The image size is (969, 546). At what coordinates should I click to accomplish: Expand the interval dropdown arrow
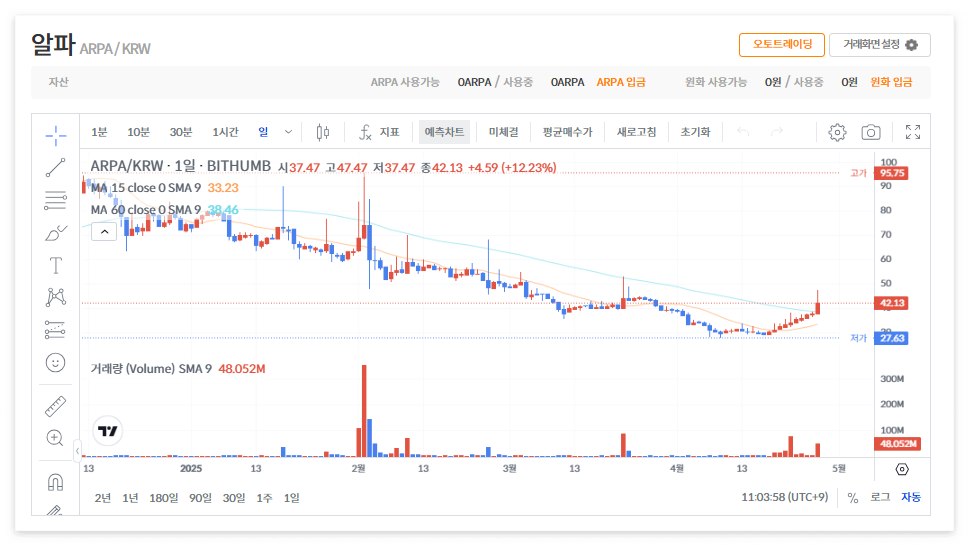pyautogui.click(x=288, y=132)
